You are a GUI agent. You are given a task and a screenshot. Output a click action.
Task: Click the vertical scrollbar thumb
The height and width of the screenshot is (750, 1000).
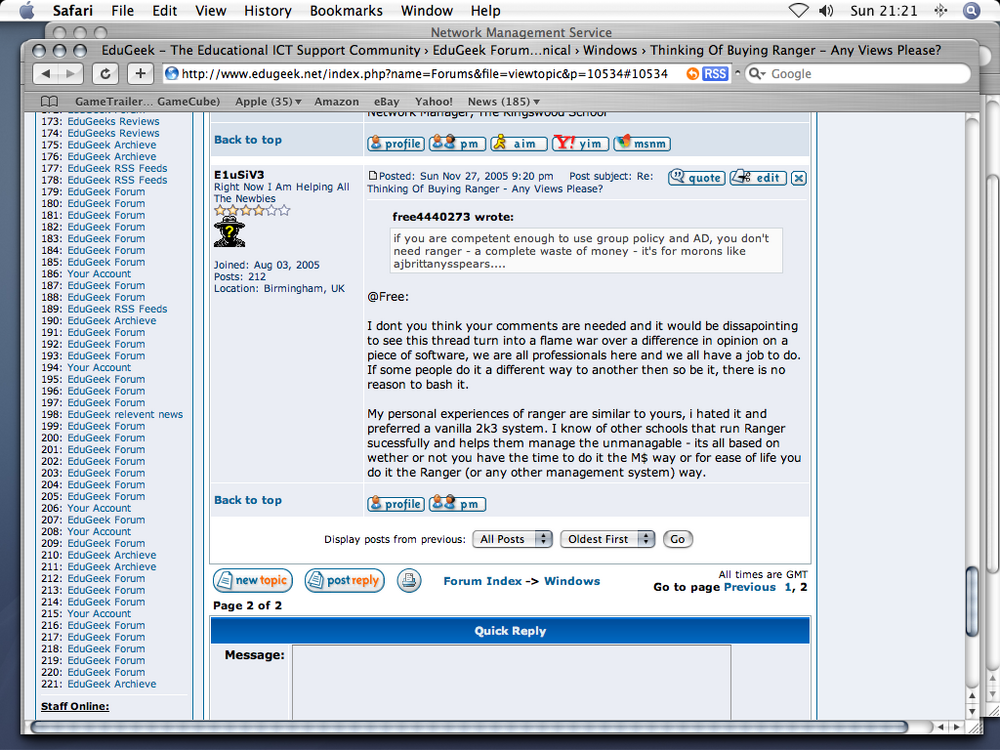point(972,601)
